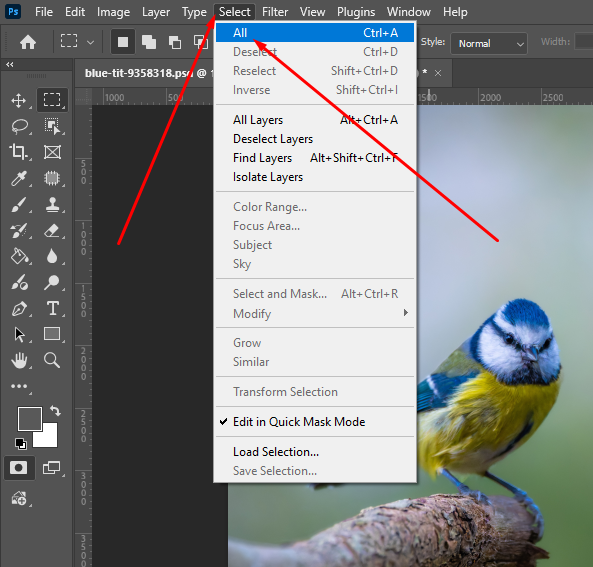
Task: Change screen mode button
Action: click(x=51, y=468)
